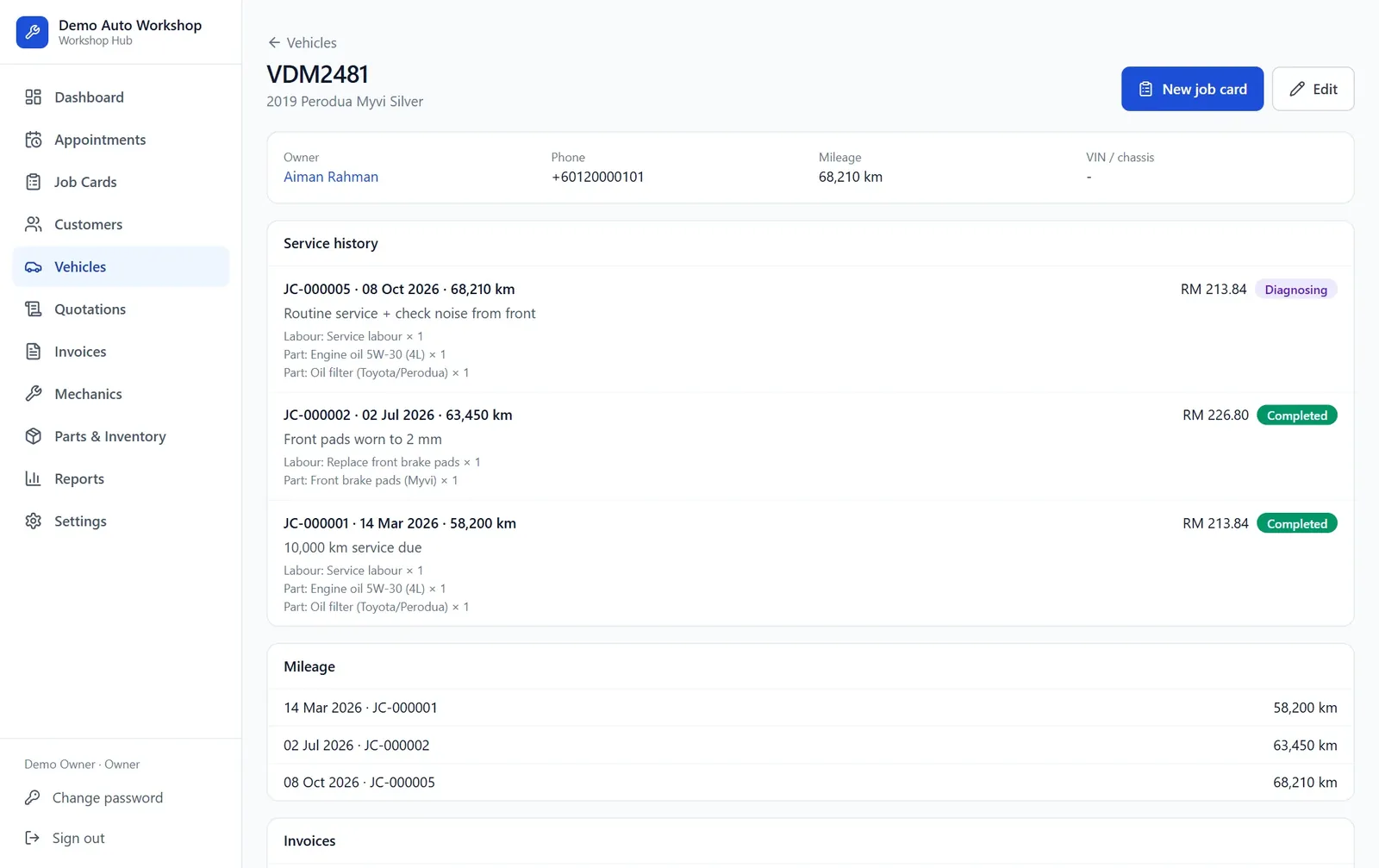Open Settings from the sidebar
The width and height of the screenshot is (1379, 868).
(x=121, y=521)
